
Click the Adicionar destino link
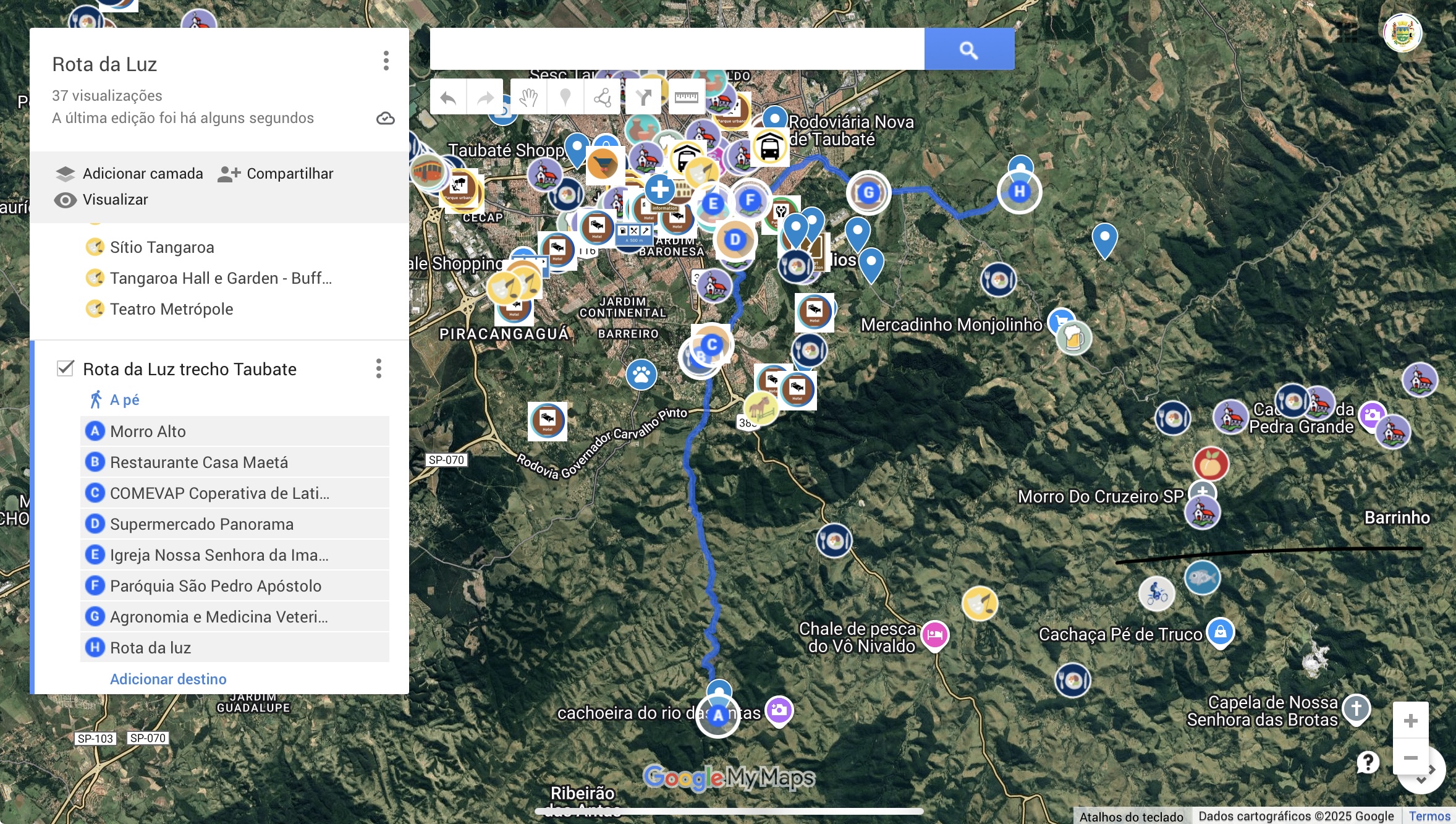[x=168, y=679]
